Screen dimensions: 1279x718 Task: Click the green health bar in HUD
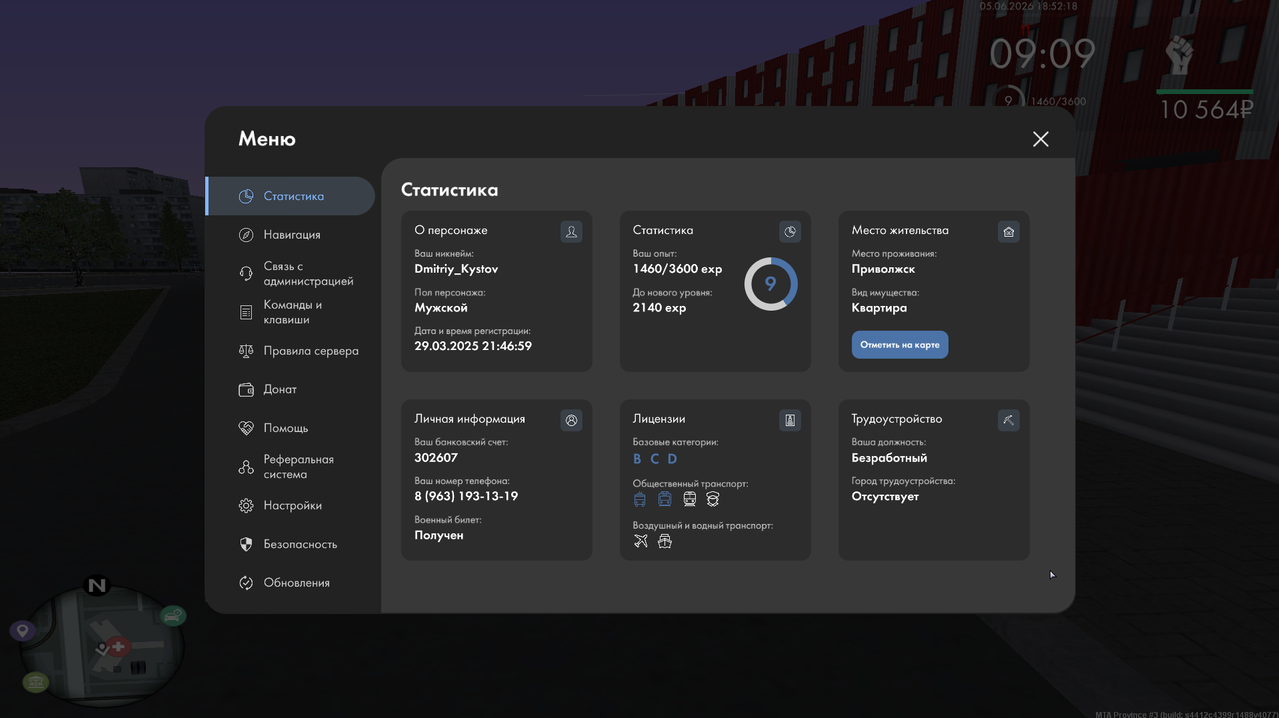[1205, 91]
